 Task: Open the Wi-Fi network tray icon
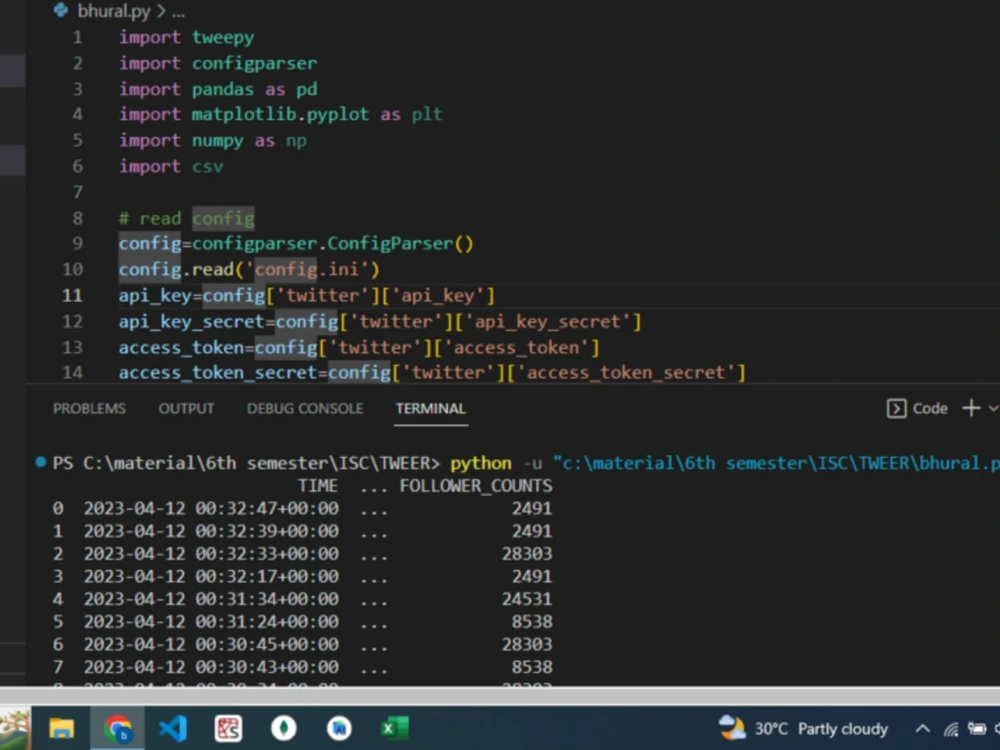[x=951, y=728]
